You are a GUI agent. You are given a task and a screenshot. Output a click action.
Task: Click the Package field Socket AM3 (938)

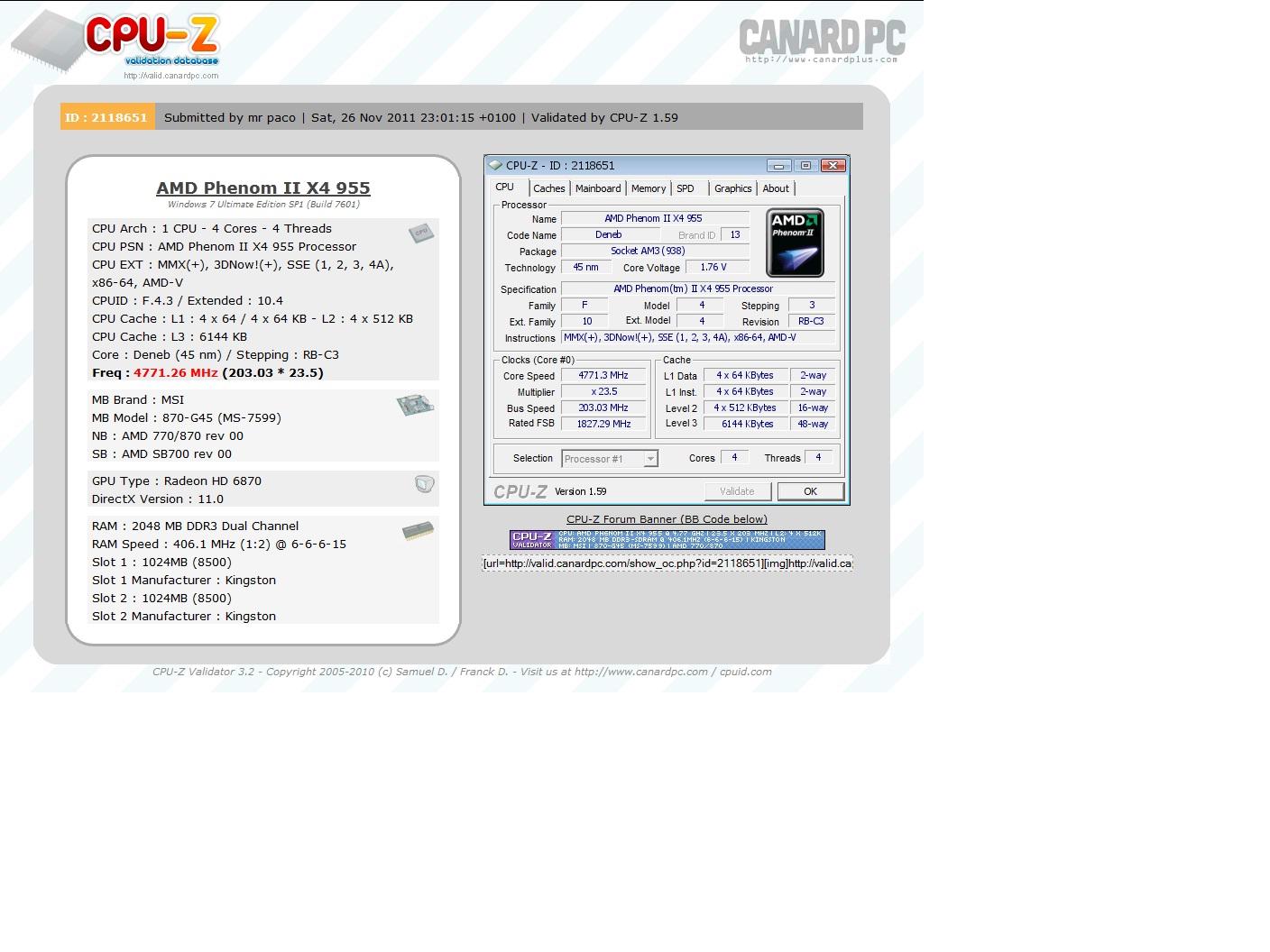(x=655, y=251)
